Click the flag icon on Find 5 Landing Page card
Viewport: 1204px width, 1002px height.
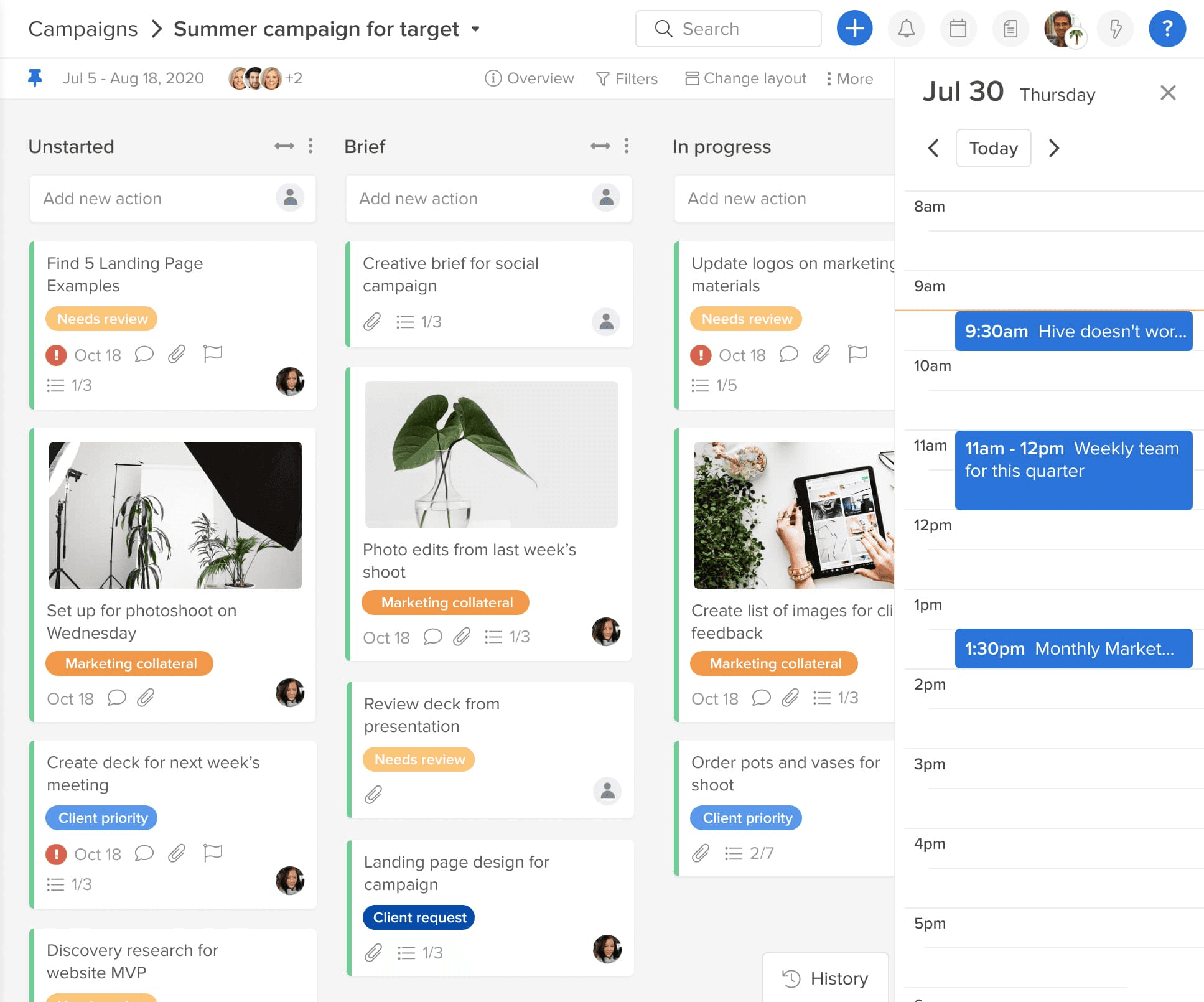click(213, 354)
